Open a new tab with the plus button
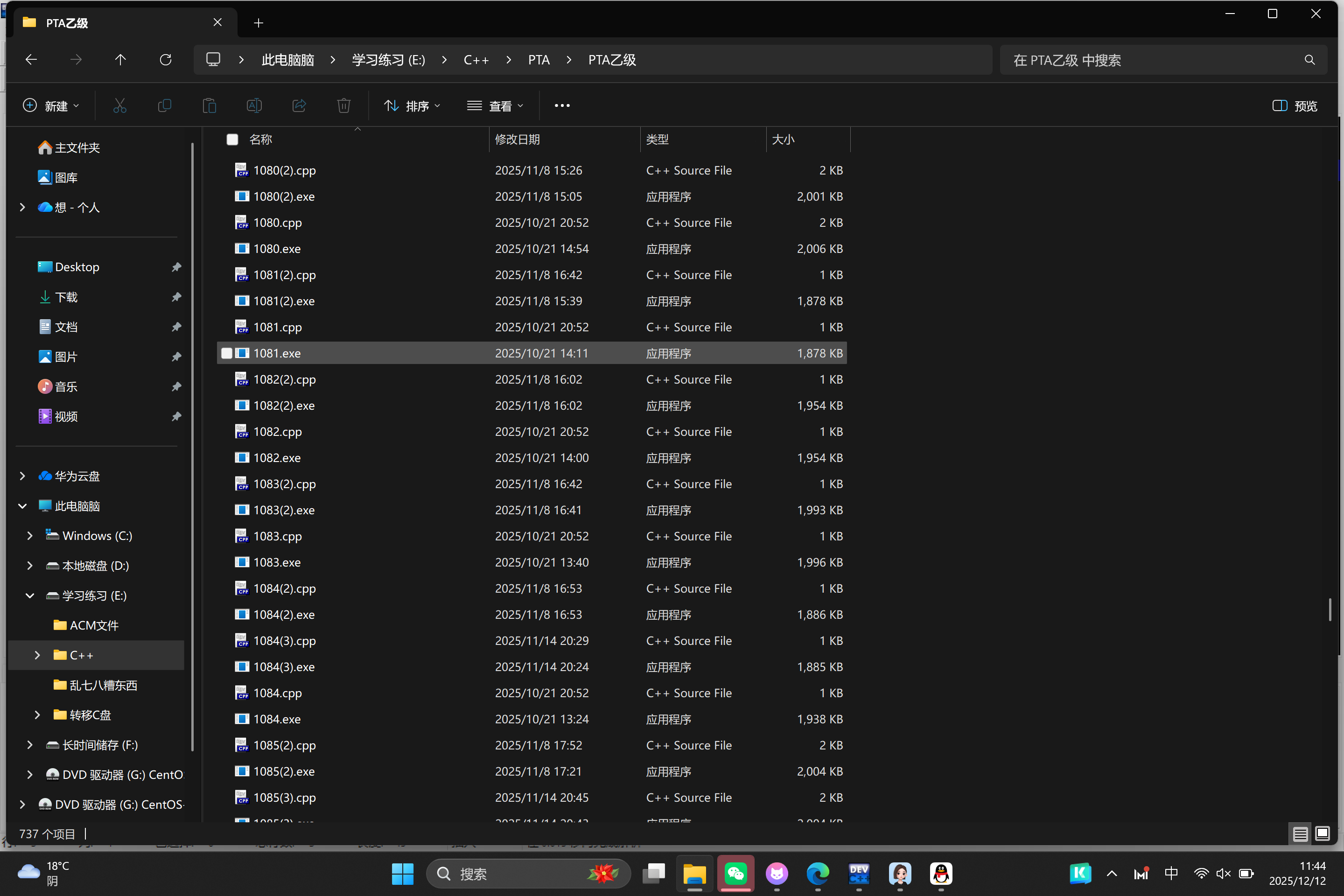This screenshot has width=1344, height=896. 258,23
